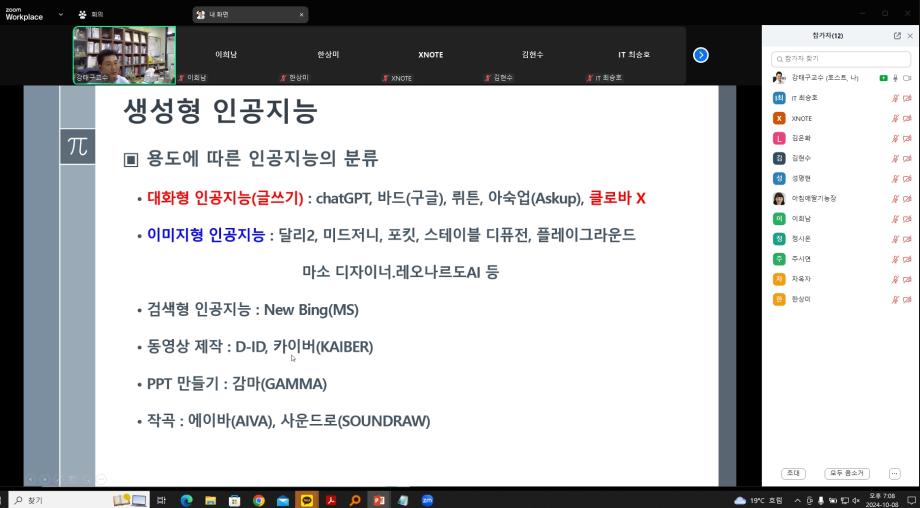Select 강태구교수's video thumbnail

tap(124, 55)
